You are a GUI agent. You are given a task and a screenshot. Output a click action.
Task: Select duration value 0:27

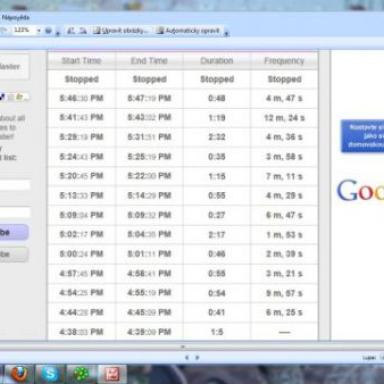217,215
